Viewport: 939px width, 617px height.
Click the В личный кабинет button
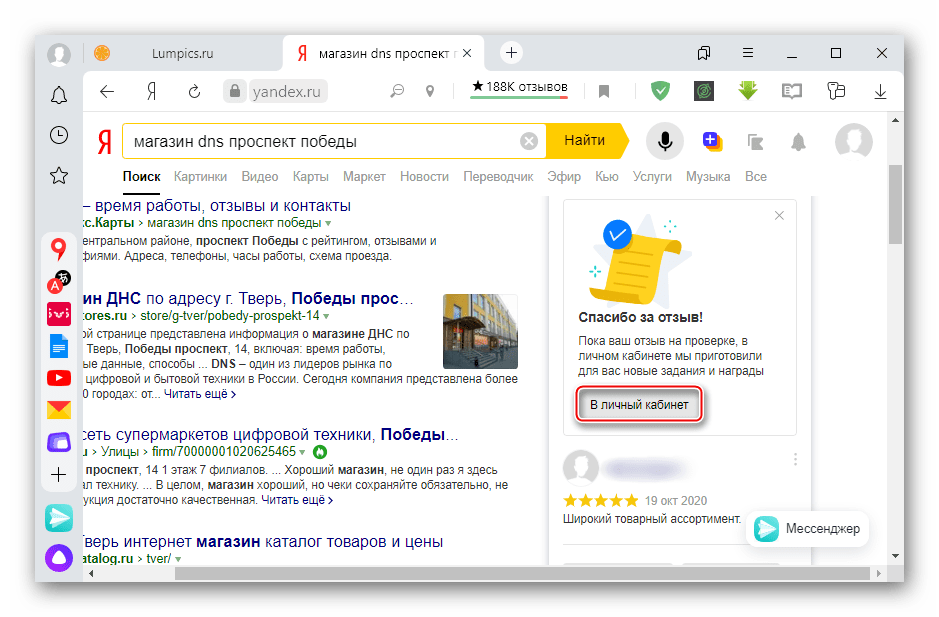click(638, 405)
